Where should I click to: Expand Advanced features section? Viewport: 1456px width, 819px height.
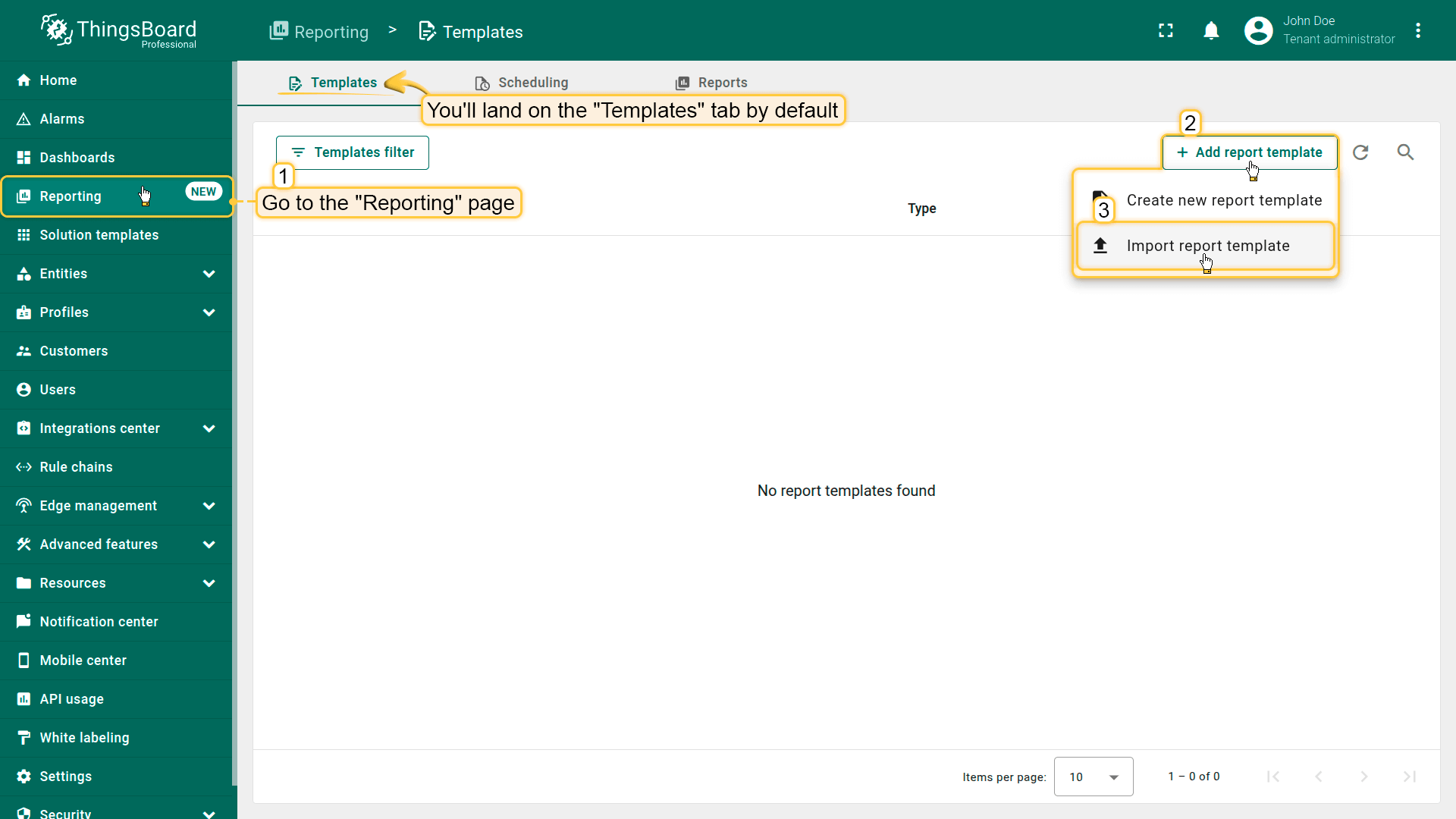click(209, 544)
